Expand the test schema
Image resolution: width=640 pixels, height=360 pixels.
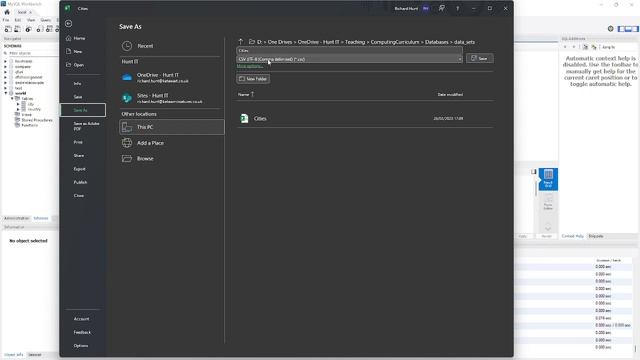click(x=6, y=88)
